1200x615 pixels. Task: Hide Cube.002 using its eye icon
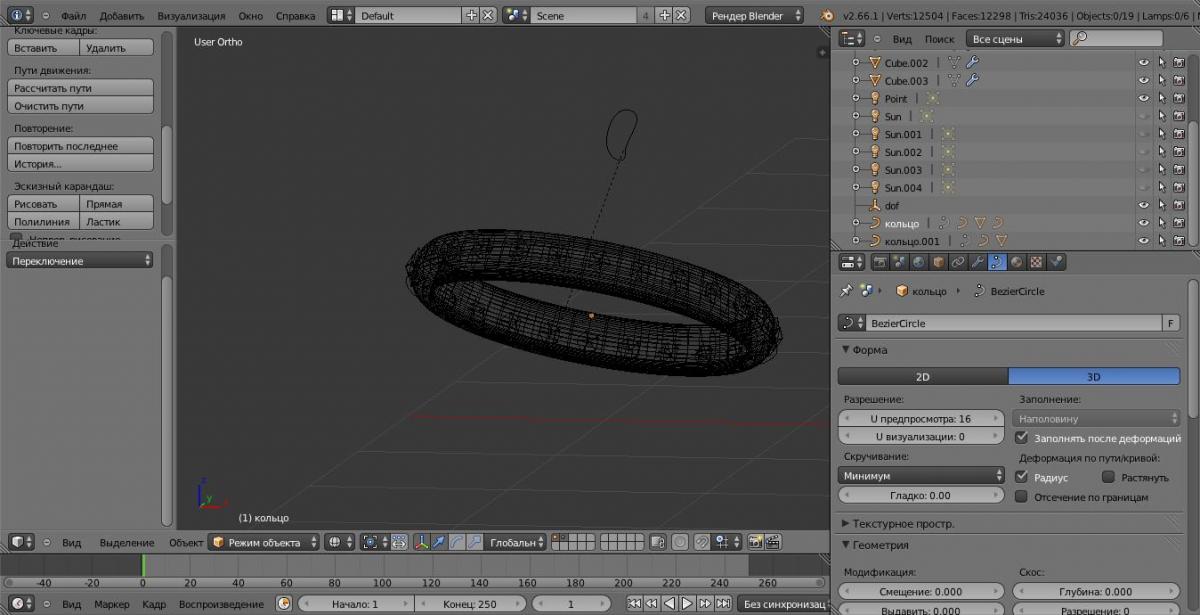pyautogui.click(x=1144, y=63)
